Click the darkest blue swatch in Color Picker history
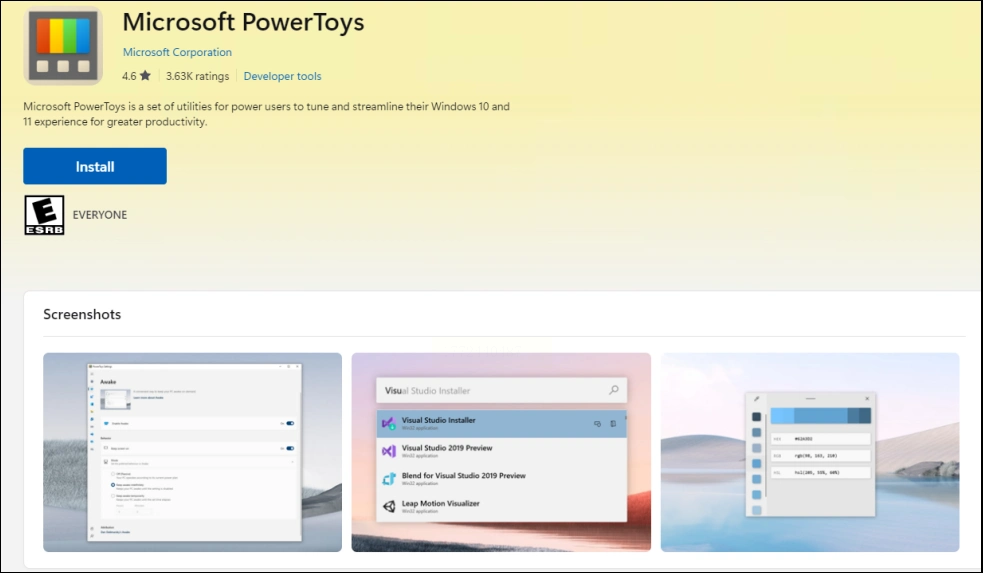The image size is (983, 573). (756, 417)
